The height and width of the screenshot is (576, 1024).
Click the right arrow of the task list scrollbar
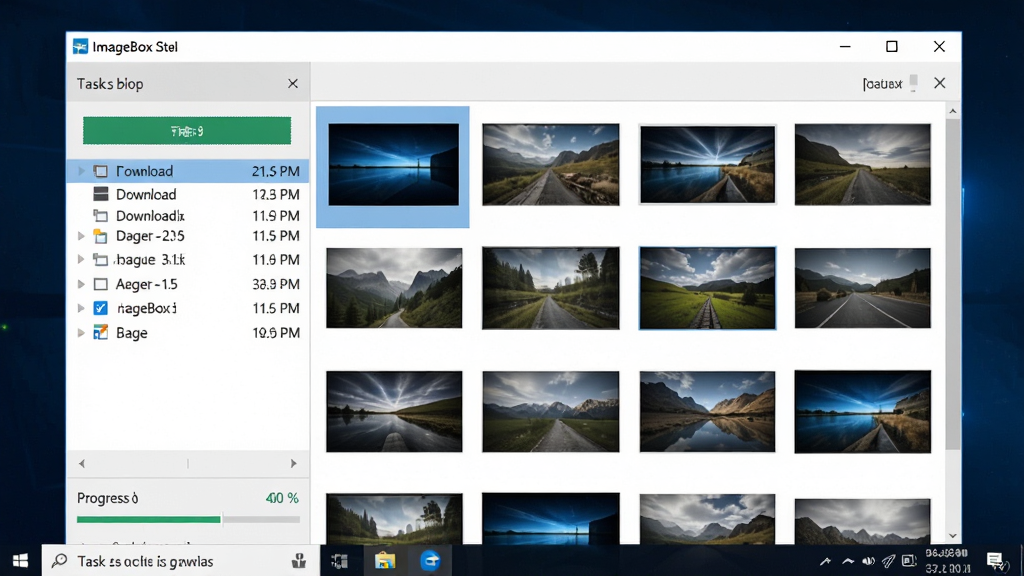tap(293, 463)
